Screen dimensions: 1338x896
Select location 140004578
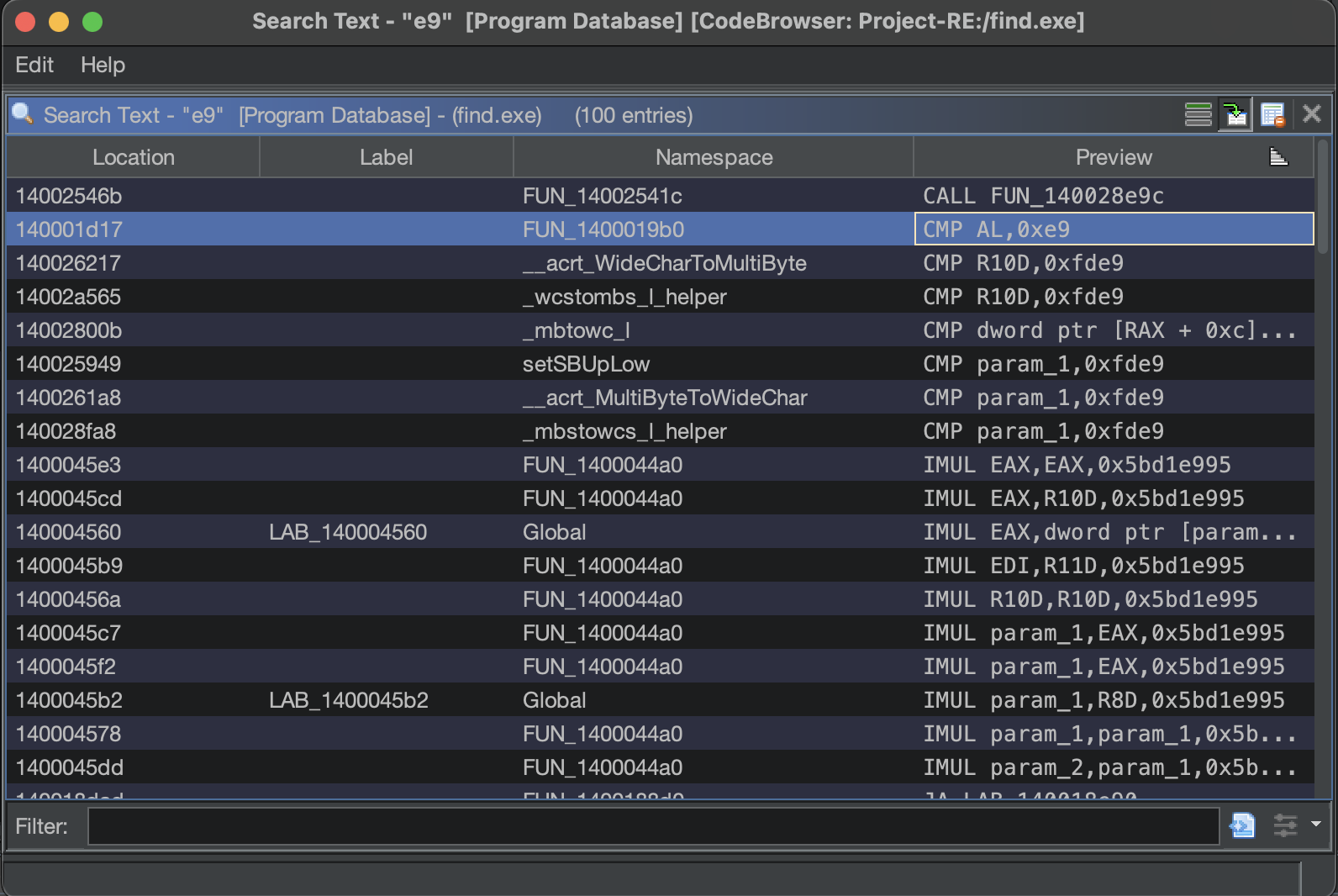(68, 734)
